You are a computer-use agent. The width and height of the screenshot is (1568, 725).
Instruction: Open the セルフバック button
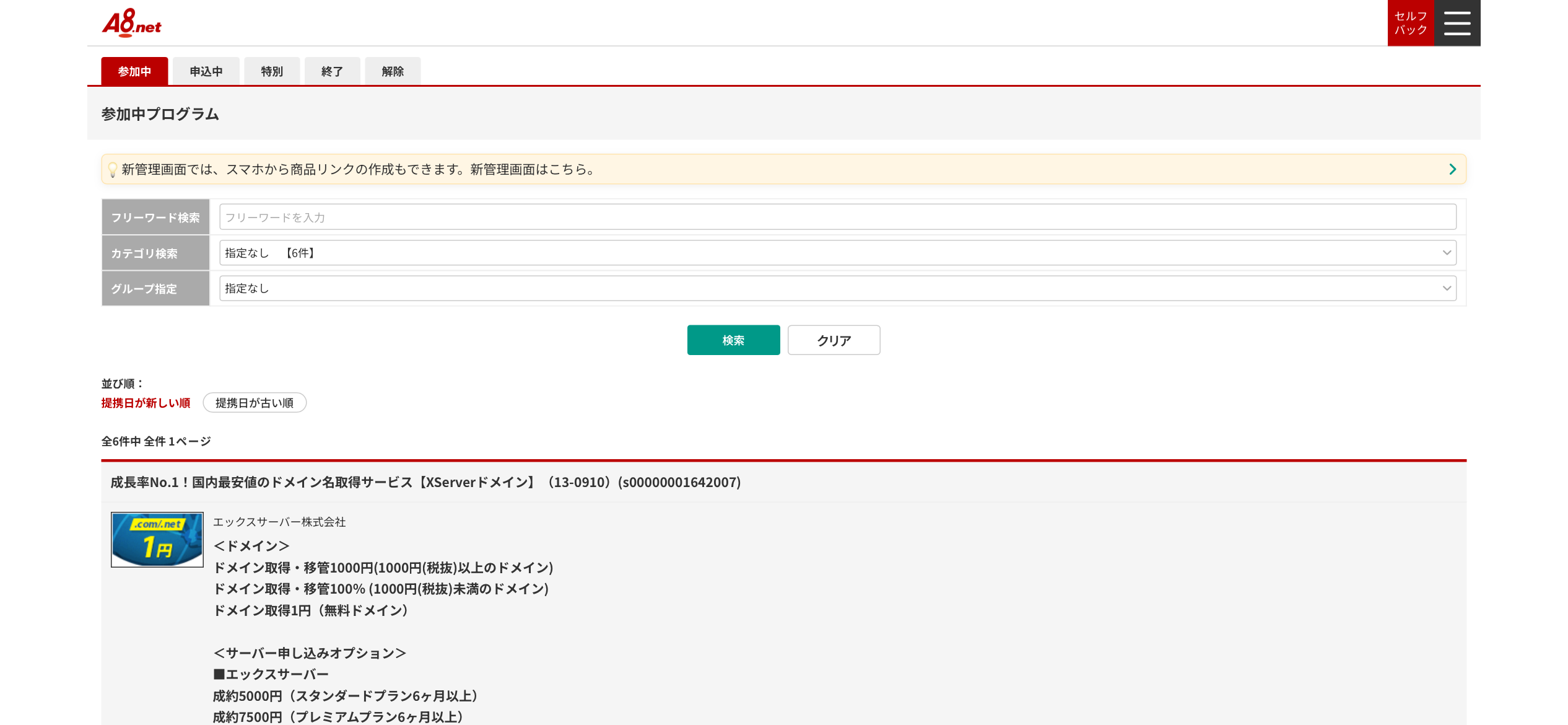tap(1411, 23)
